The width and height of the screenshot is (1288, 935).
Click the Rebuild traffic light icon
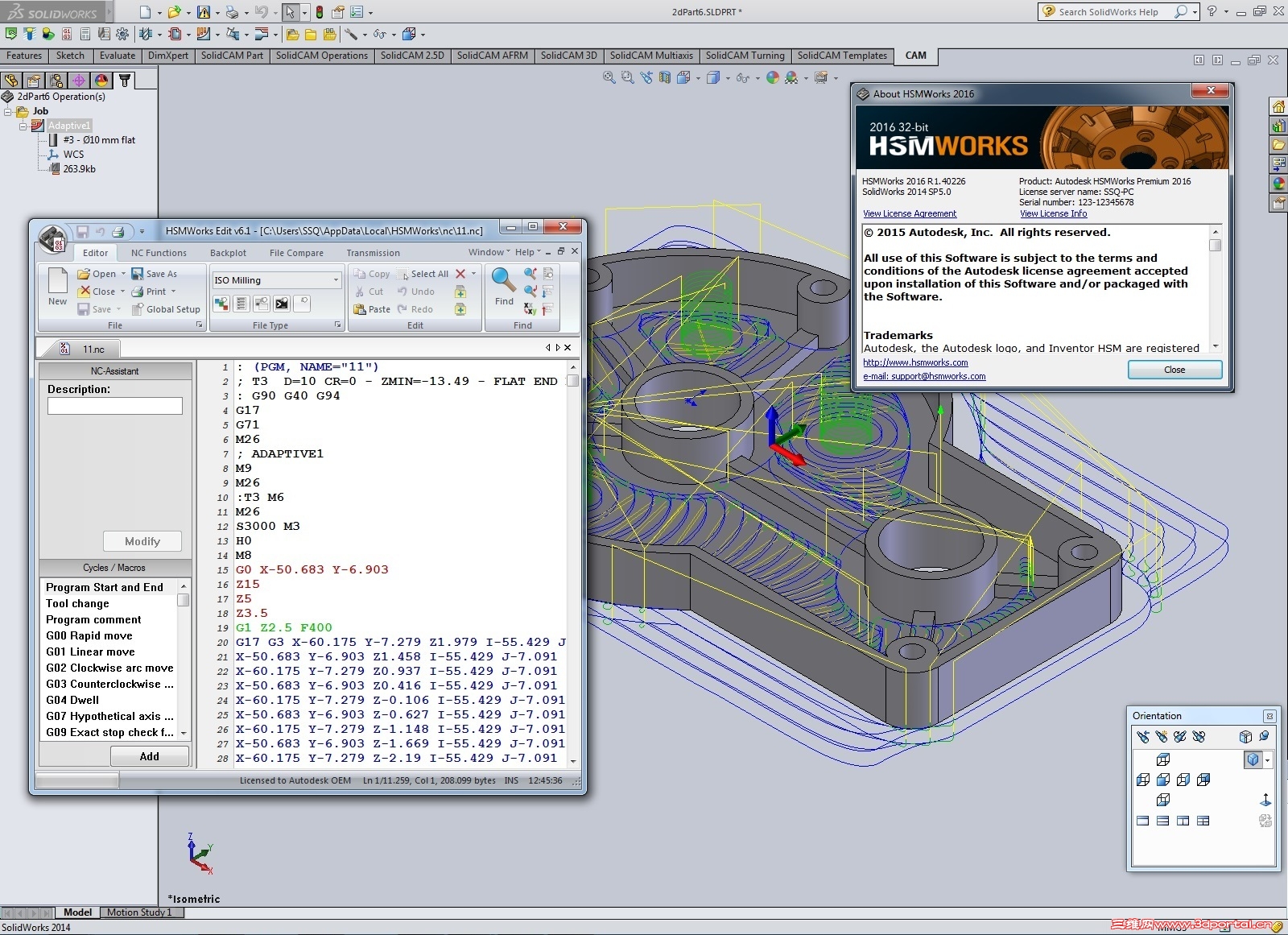click(320, 12)
